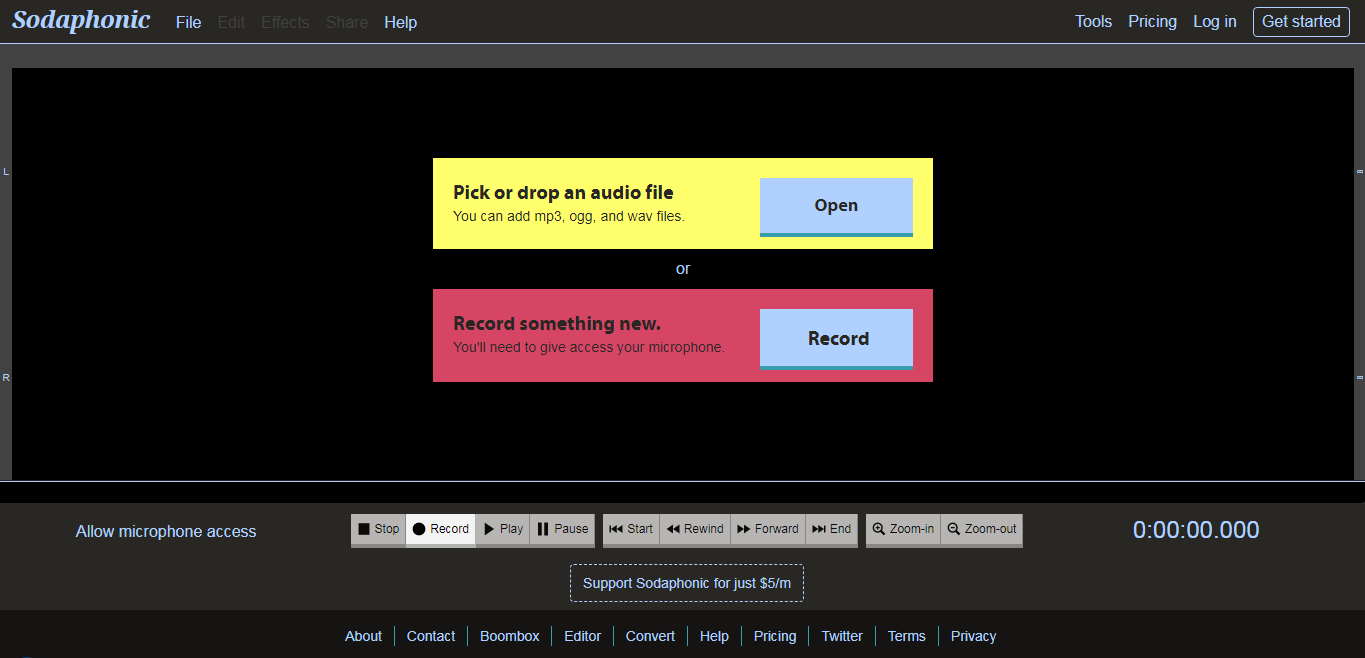Click 'You can add mp3, ogg, and wav files.'
The image size is (1365, 658).
click(x=569, y=216)
